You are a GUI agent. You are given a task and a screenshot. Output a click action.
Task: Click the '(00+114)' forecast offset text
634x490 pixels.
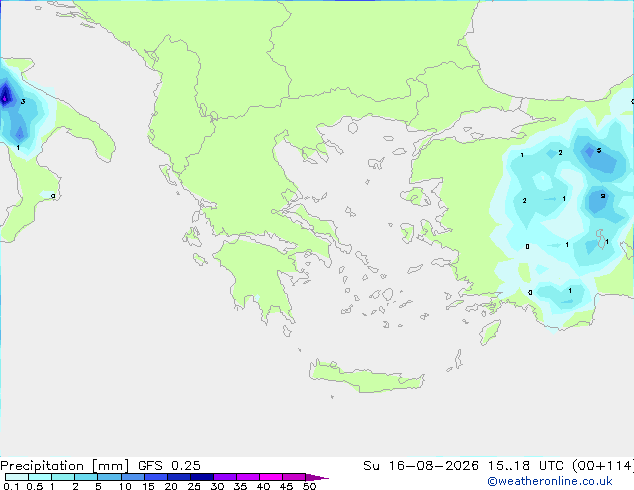click(x=603, y=466)
